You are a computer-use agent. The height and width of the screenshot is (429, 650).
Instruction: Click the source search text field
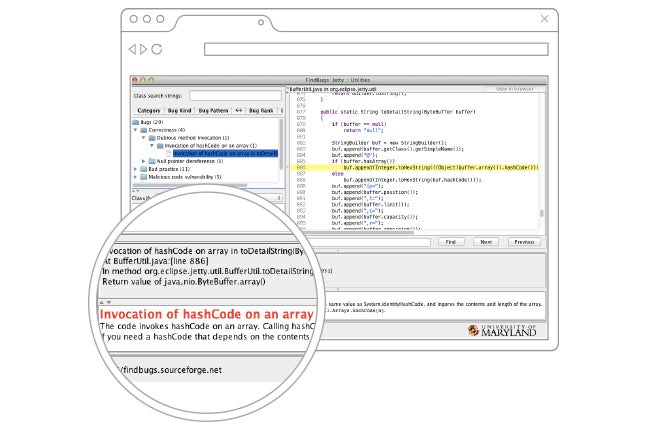[x=371, y=242]
